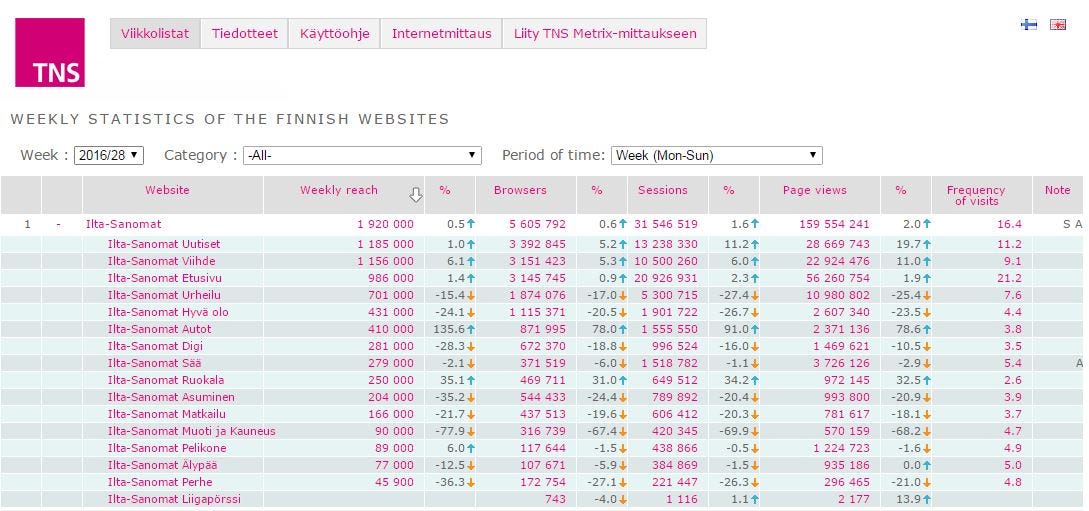Open the Category dropdown showing -All-

tap(362, 156)
